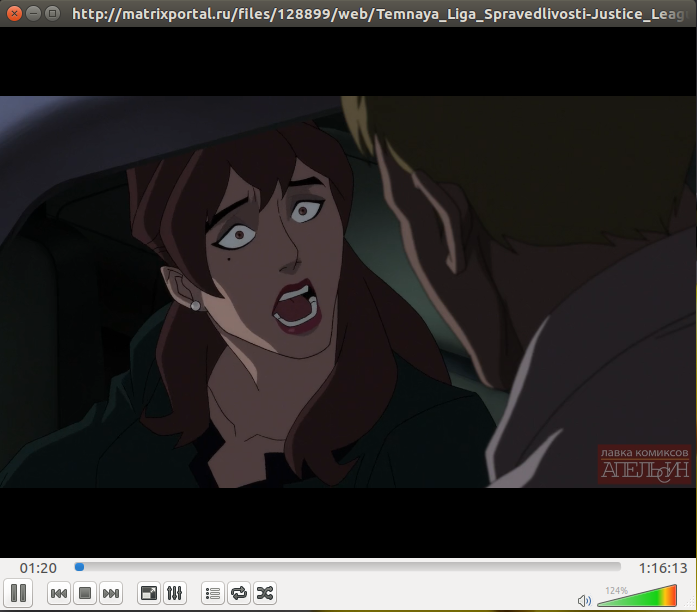
Task: Mute audio via speaker icon
Action: coord(584,600)
